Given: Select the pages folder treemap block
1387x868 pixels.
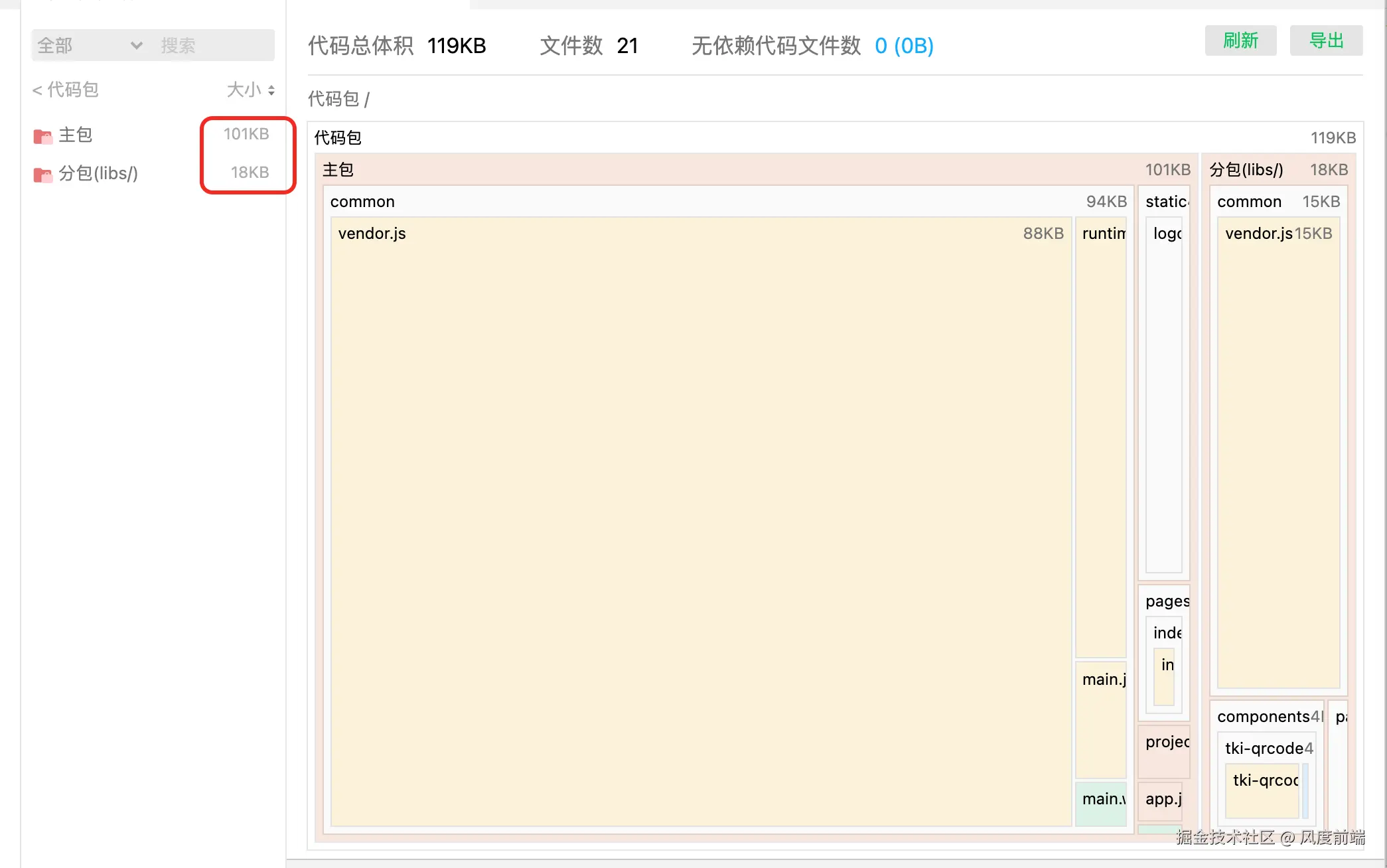Looking at the screenshot, I should (x=1166, y=601).
